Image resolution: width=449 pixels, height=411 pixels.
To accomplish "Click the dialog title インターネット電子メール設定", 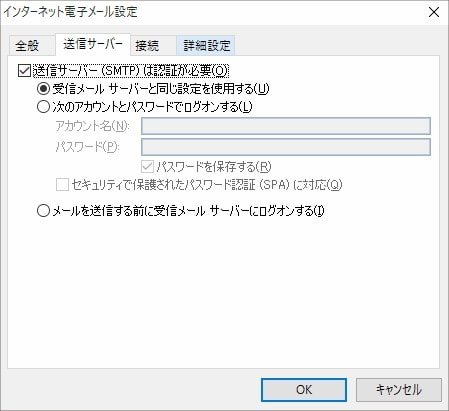I will coord(70,12).
